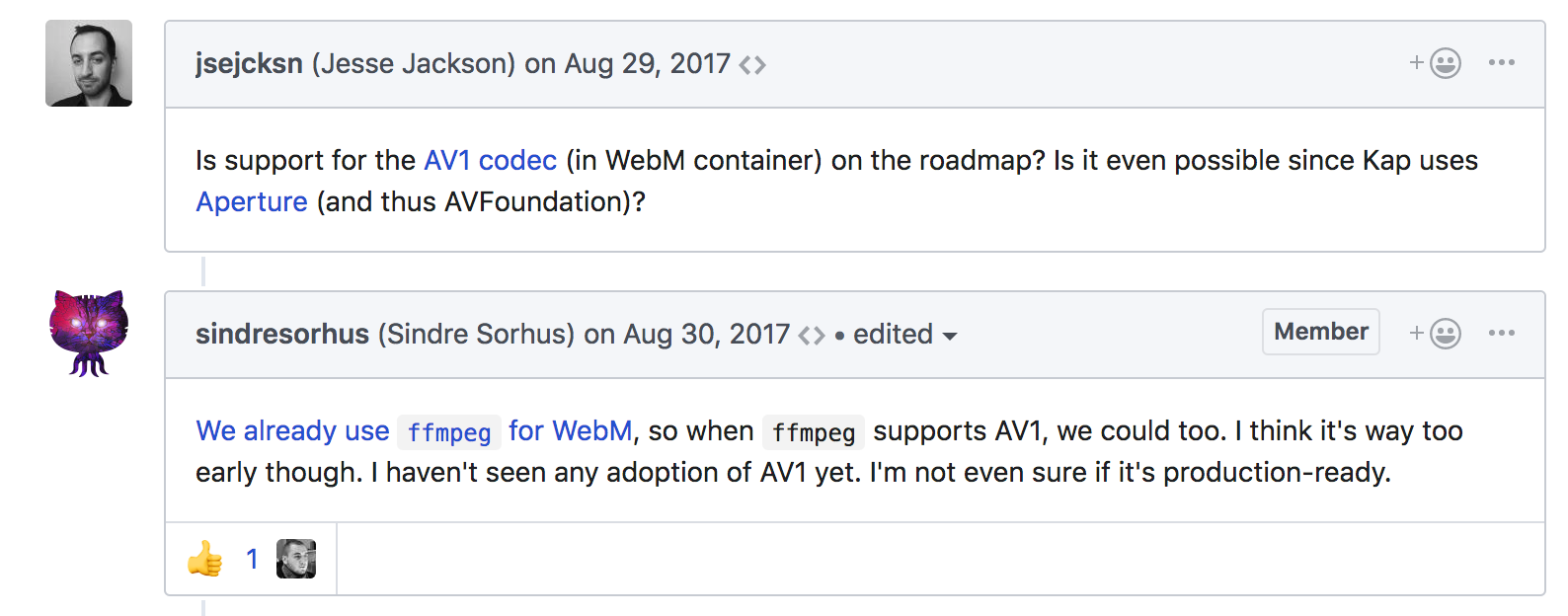The width and height of the screenshot is (1568, 616).
Task: Click sindresorhus username
Action: click(x=282, y=334)
